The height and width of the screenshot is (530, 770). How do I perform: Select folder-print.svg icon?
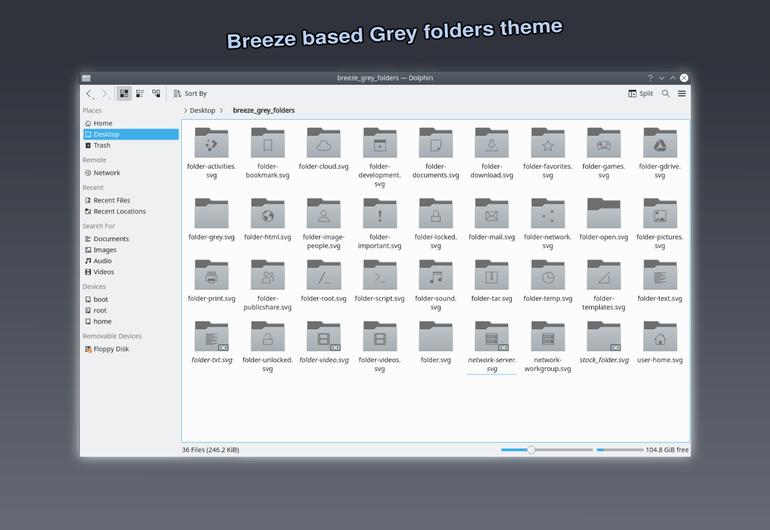(211, 275)
